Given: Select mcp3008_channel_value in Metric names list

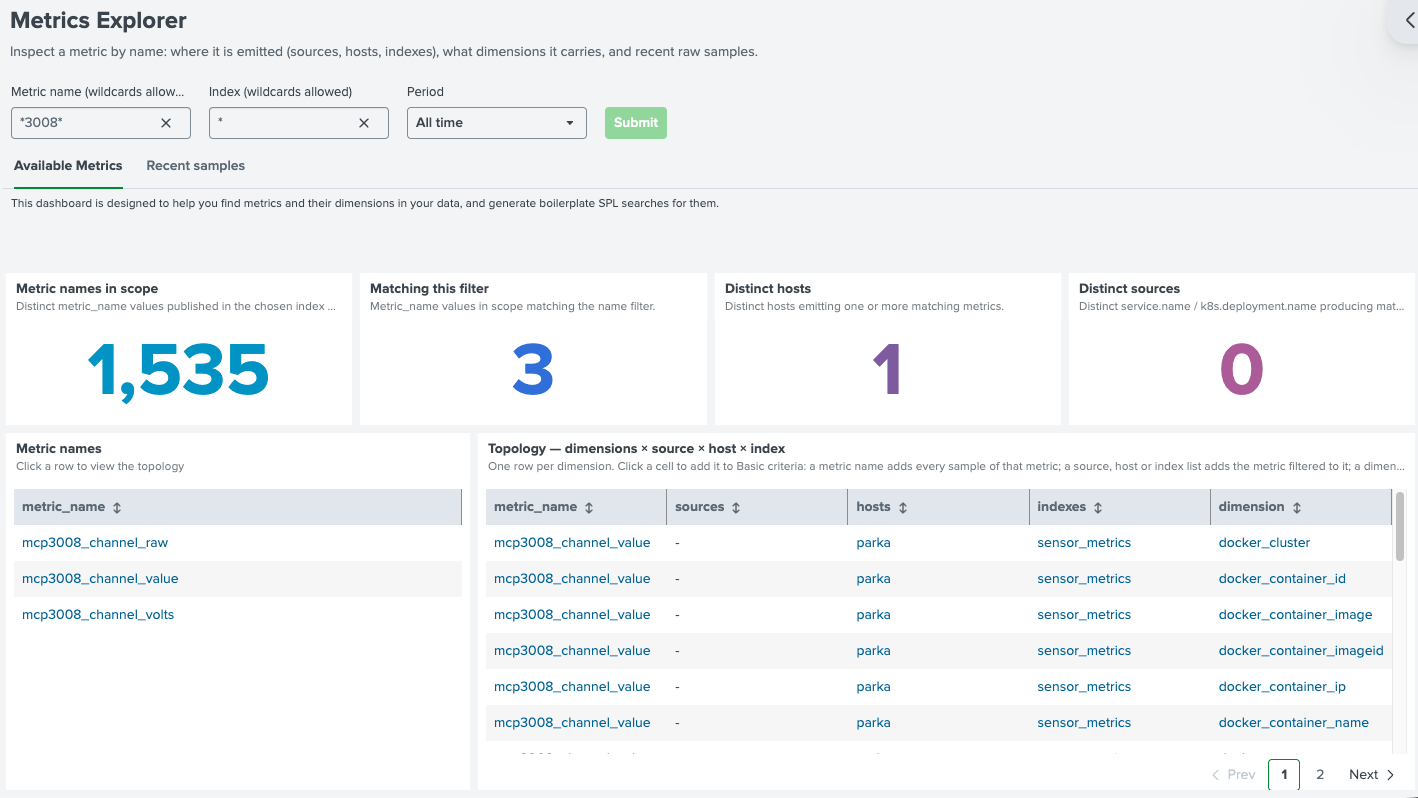Looking at the screenshot, I should pos(100,579).
